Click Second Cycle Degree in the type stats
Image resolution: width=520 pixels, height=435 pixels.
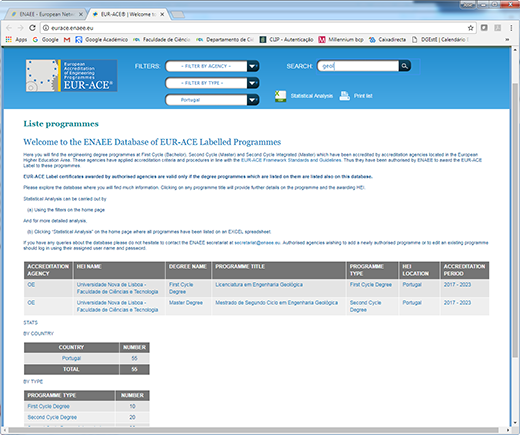[x=52, y=417]
